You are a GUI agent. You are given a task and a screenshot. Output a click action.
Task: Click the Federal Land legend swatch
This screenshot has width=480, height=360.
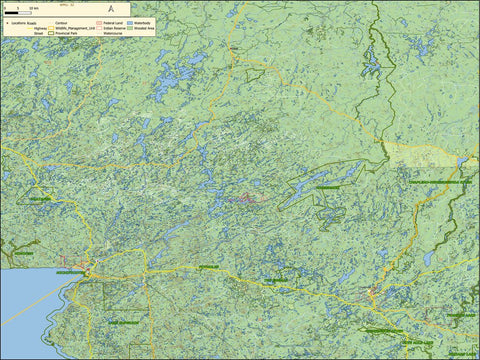99,23
